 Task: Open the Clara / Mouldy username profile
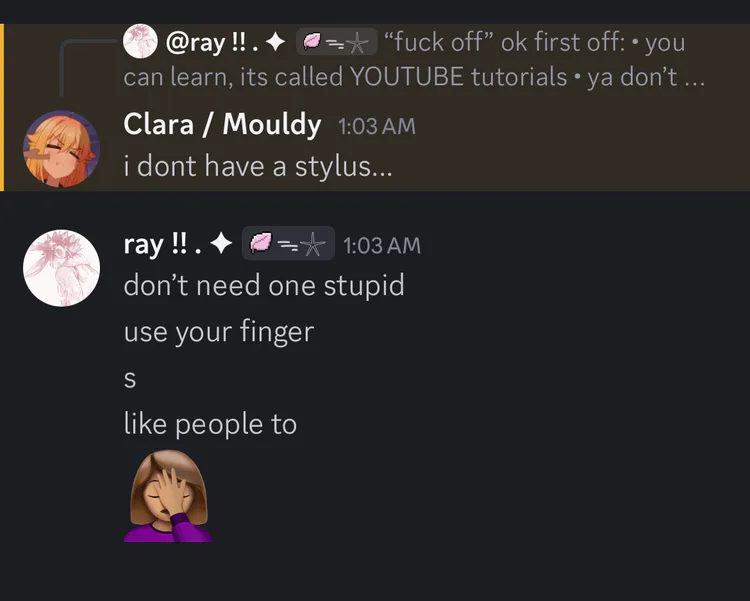(222, 125)
